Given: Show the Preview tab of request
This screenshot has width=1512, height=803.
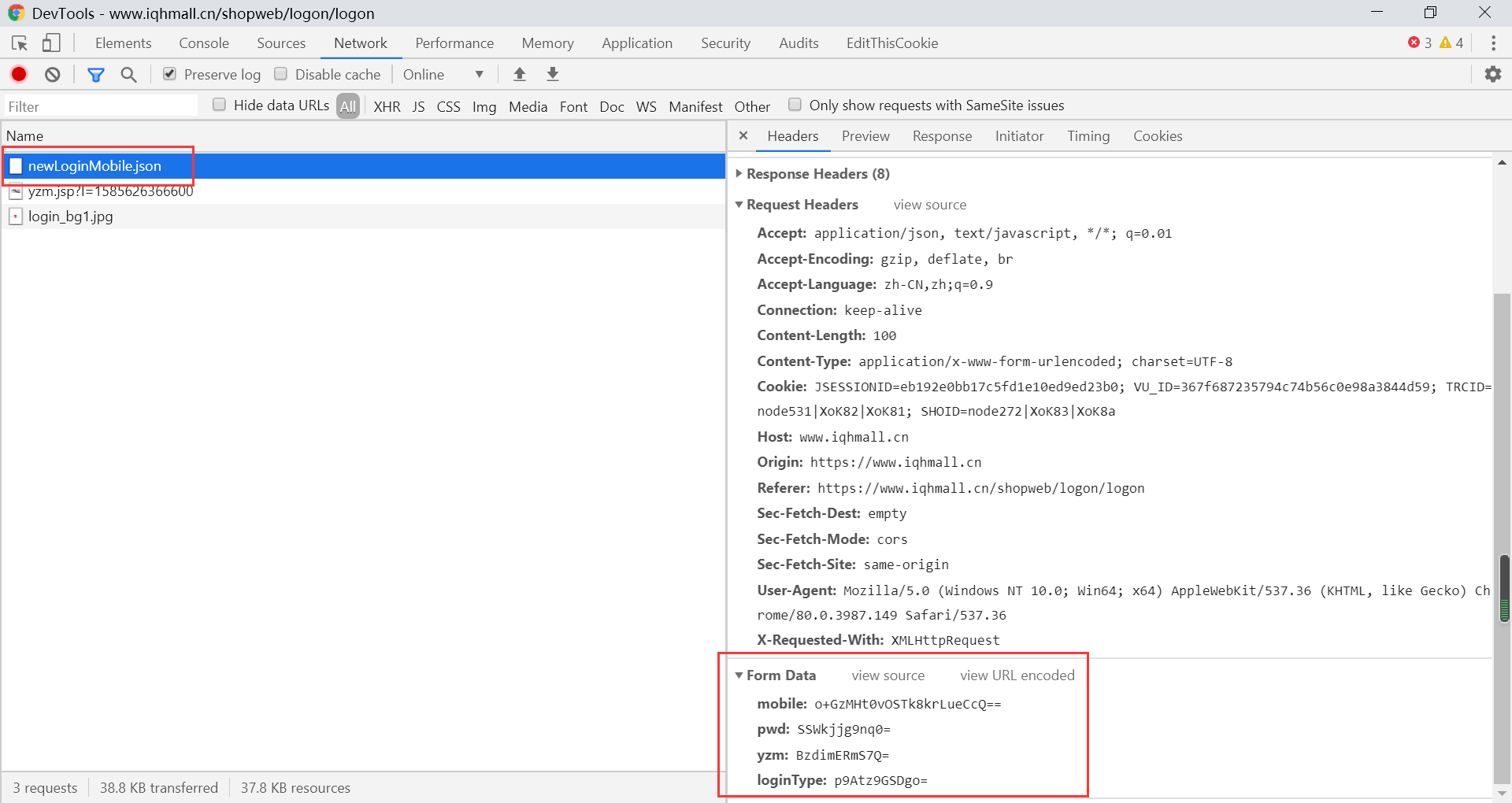Looking at the screenshot, I should point(865,136).
